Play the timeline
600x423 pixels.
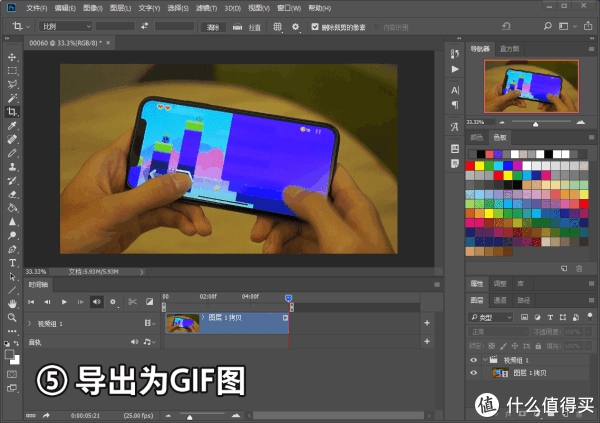(x=64, y=302)
